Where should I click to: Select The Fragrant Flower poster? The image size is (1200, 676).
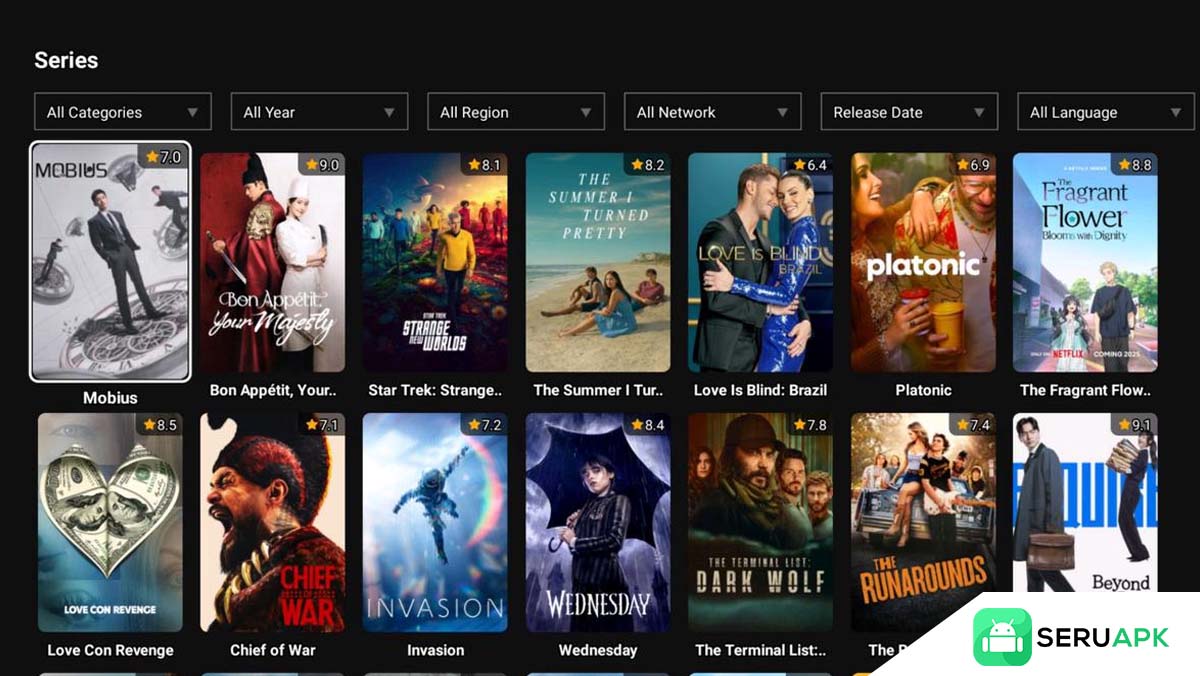click(x=1085, y=262)
